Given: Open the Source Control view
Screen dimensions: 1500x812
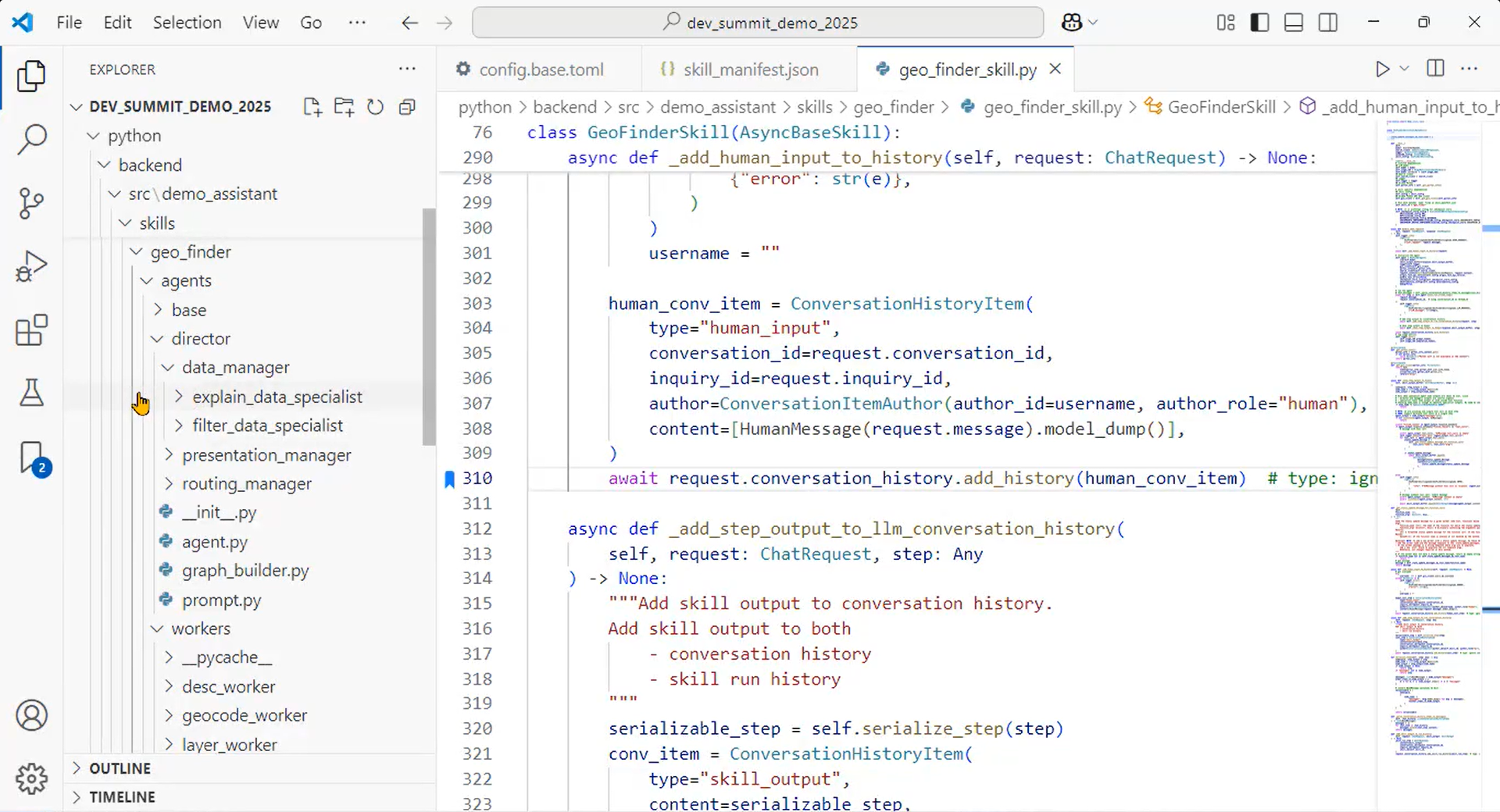Looking at the screenshot, I should coord(31,204).
